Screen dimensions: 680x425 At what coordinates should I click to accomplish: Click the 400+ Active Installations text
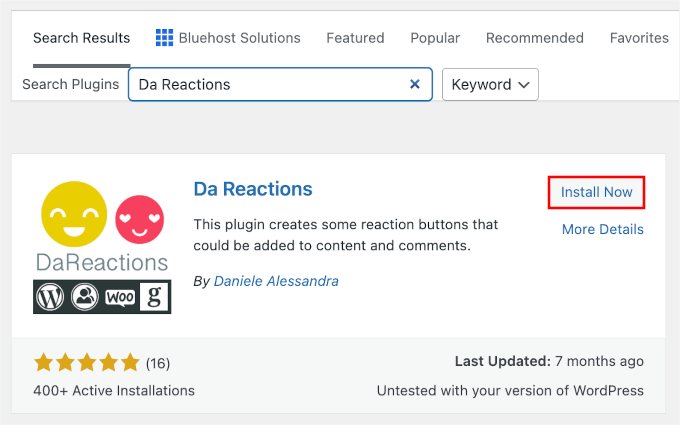114,391
